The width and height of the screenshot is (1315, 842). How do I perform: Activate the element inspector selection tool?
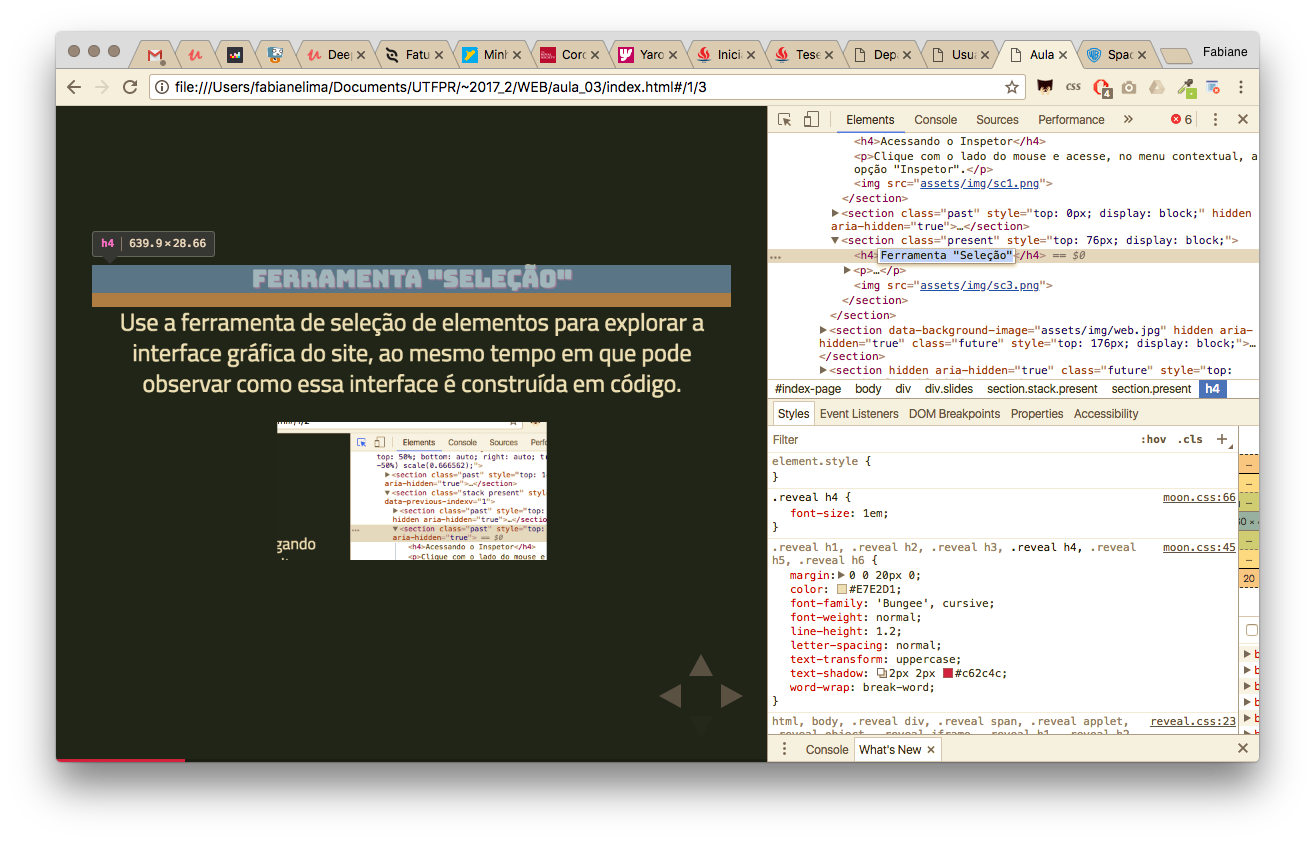click(785, 120)
